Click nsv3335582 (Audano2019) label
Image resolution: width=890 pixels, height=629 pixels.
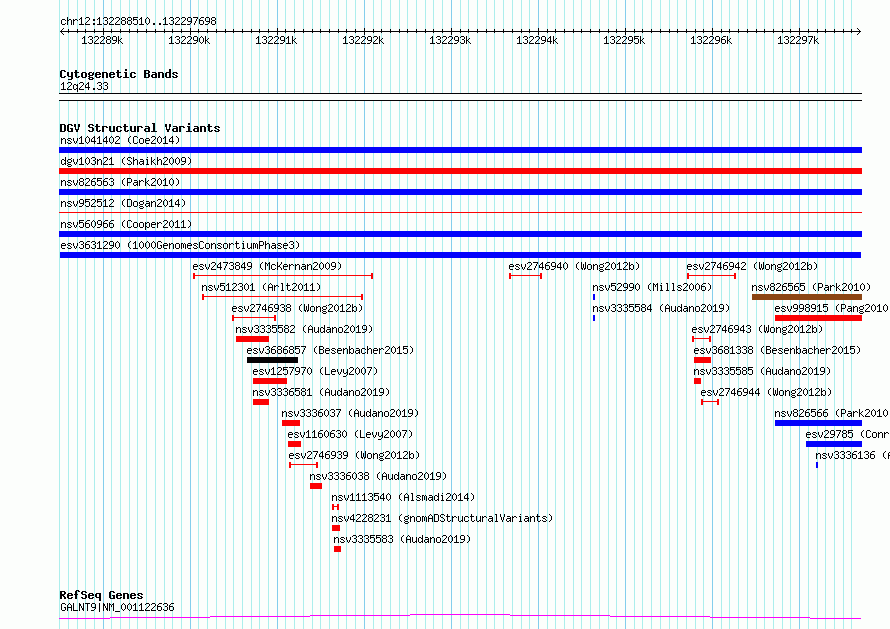tap(304, 329)
